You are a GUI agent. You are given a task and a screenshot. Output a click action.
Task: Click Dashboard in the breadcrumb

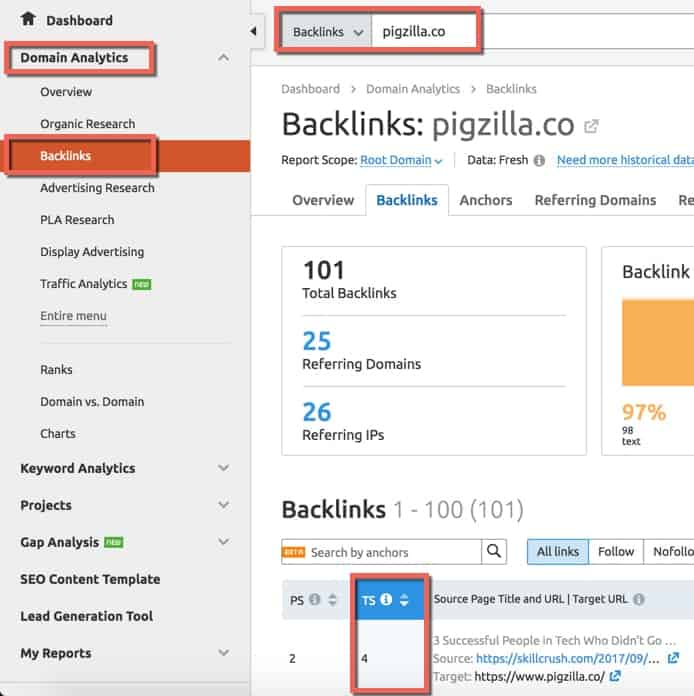[310, 89]
